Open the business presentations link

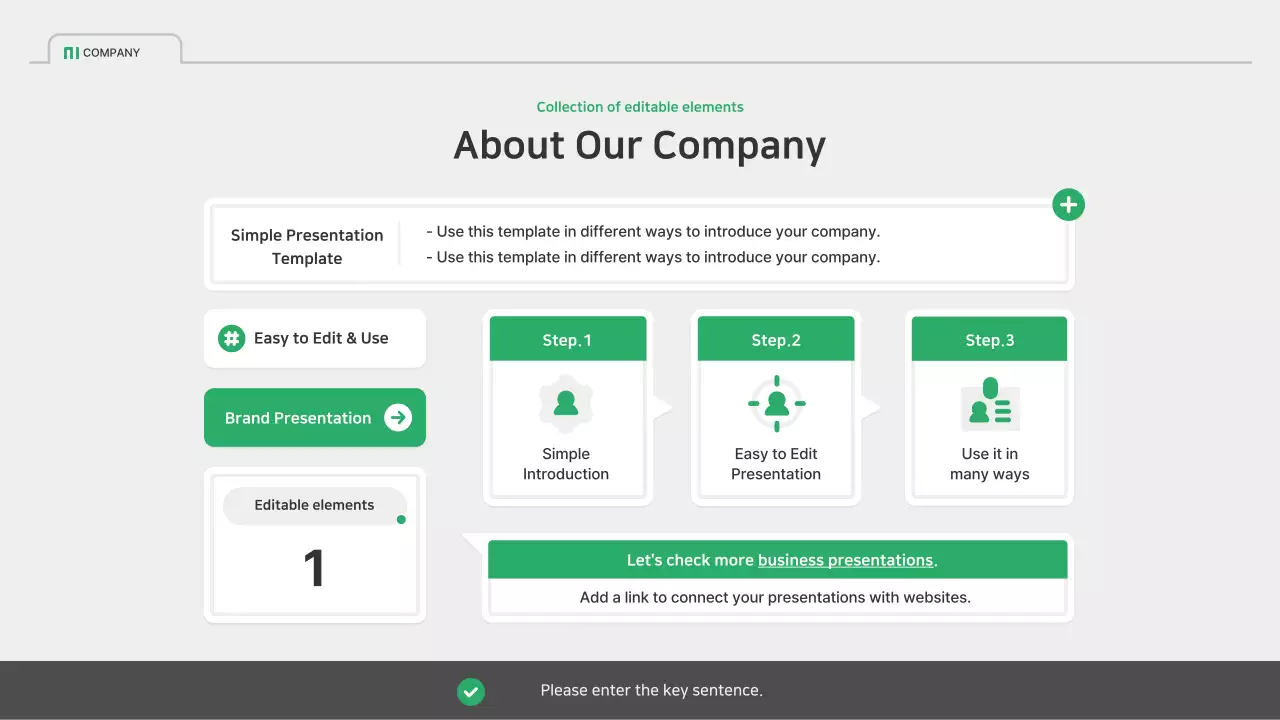point(845,560)
